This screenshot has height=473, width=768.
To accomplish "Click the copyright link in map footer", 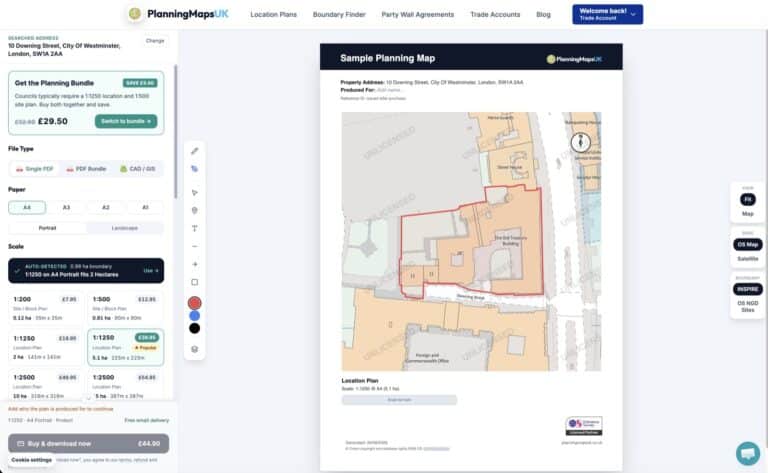I will [436, 449].
